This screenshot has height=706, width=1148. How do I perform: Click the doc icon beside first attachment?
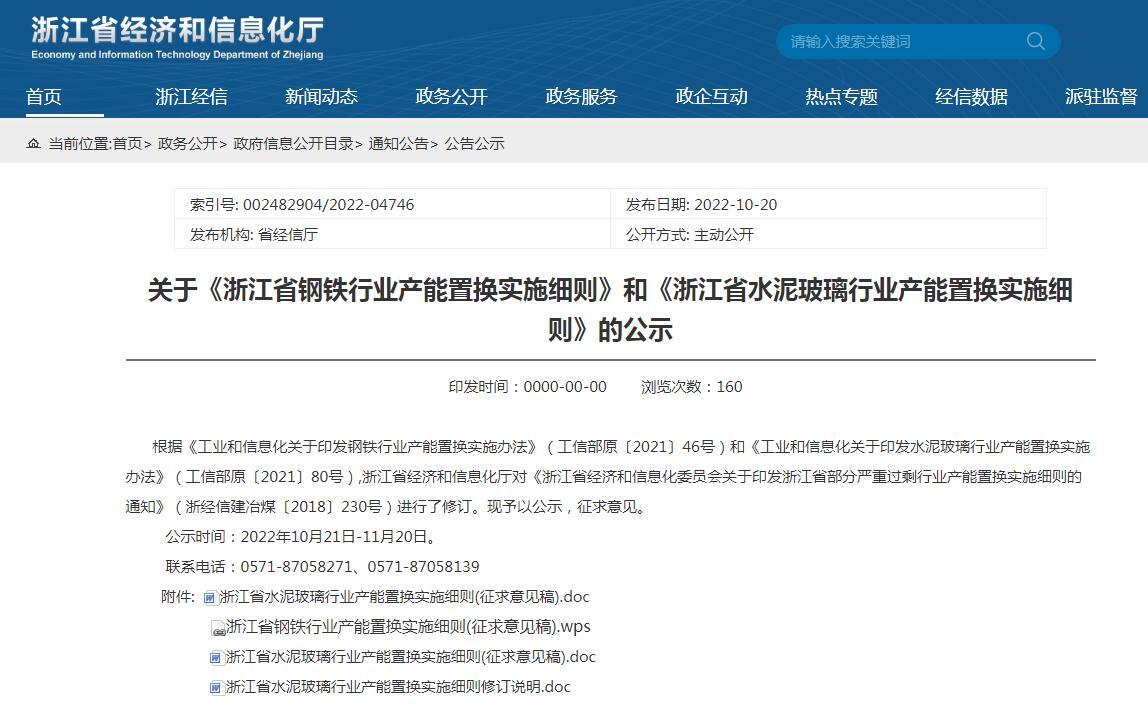[210, 598]
